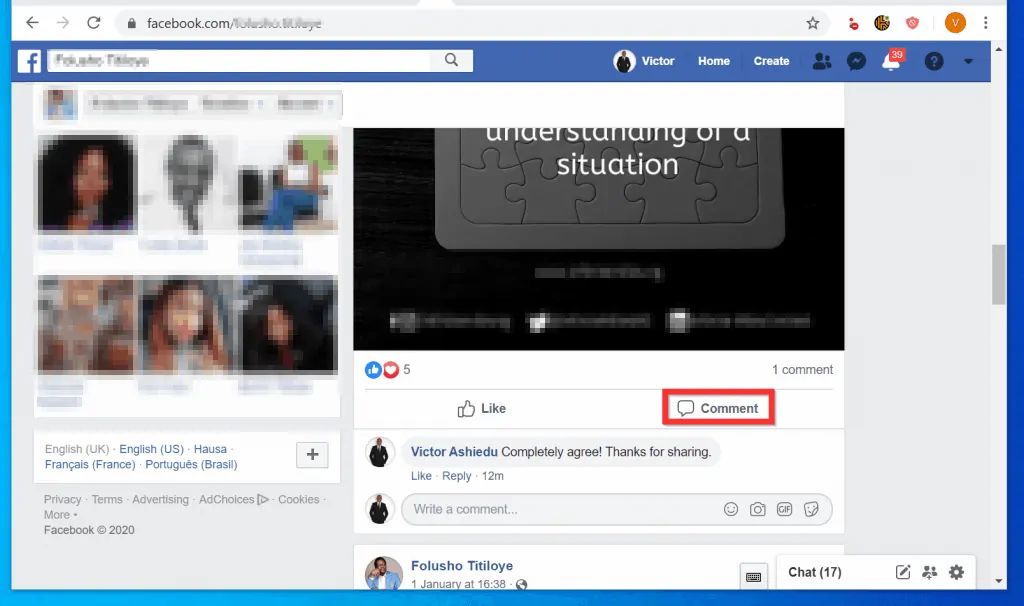The height and width of the screenshot is (606, 1024).
Task: Click the Write a comment field
Action: point(550,509)
